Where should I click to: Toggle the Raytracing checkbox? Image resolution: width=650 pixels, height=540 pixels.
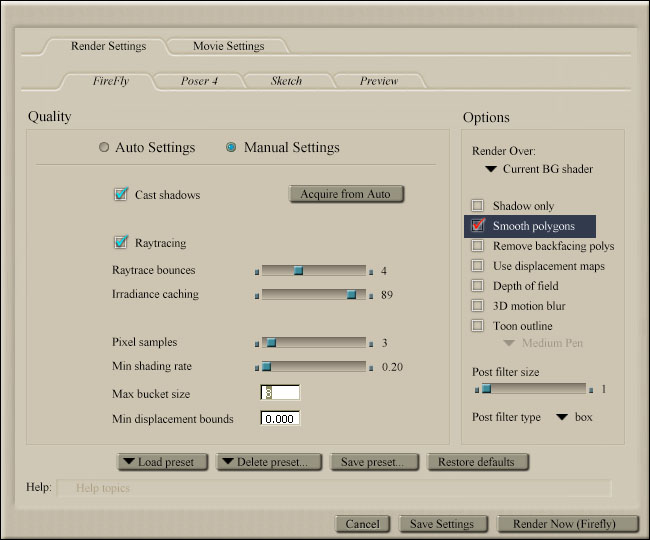121,242
